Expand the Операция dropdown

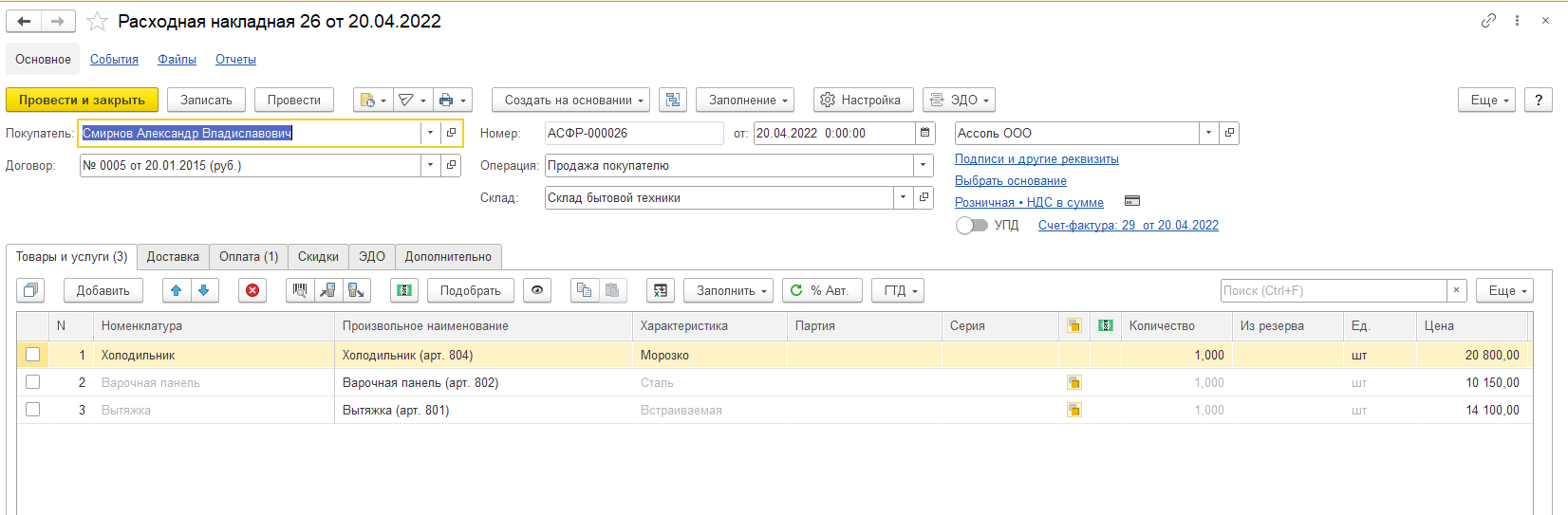click(924, 165)
